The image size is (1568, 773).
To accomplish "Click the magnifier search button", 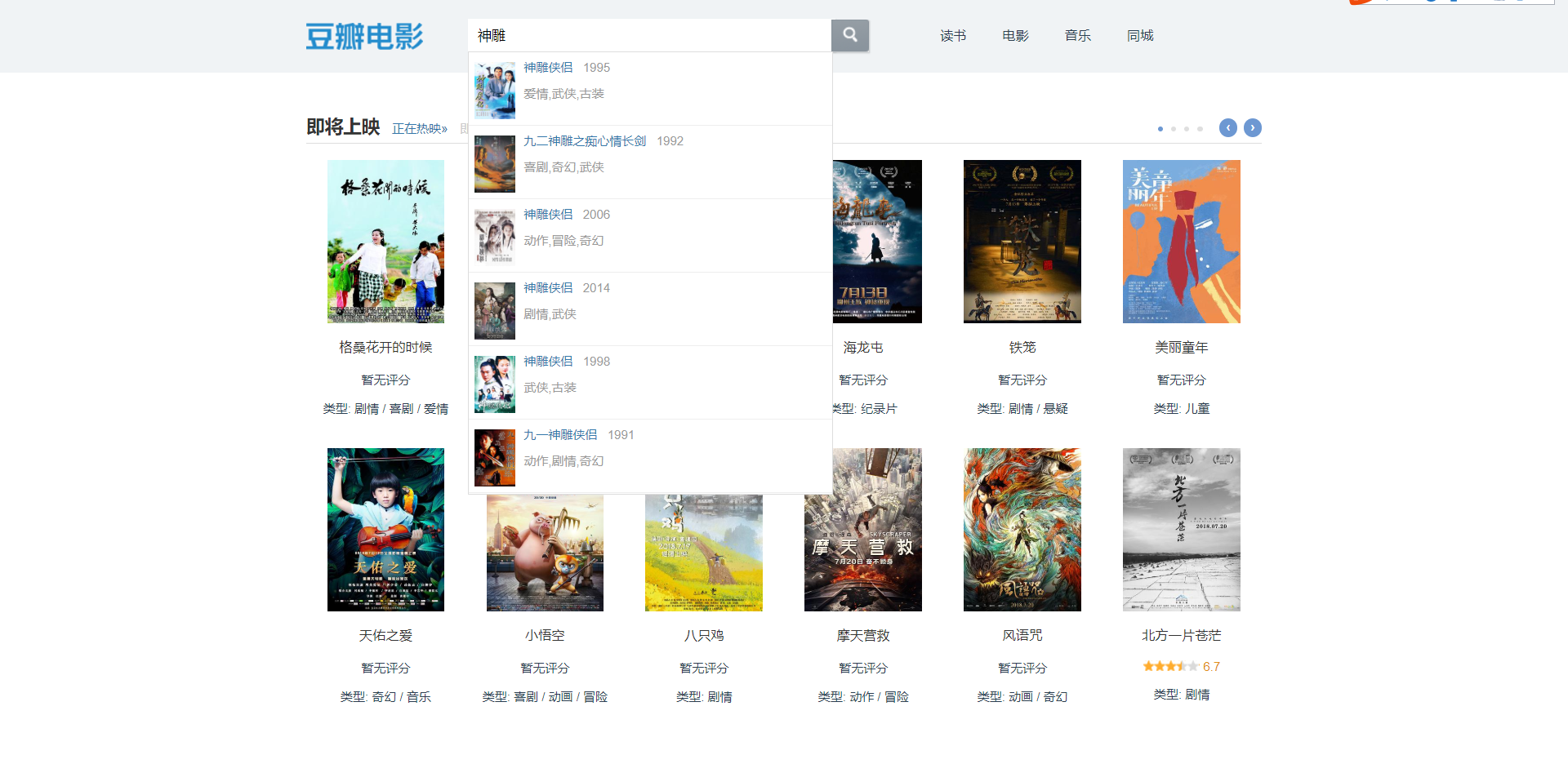I will coord(850,35).
